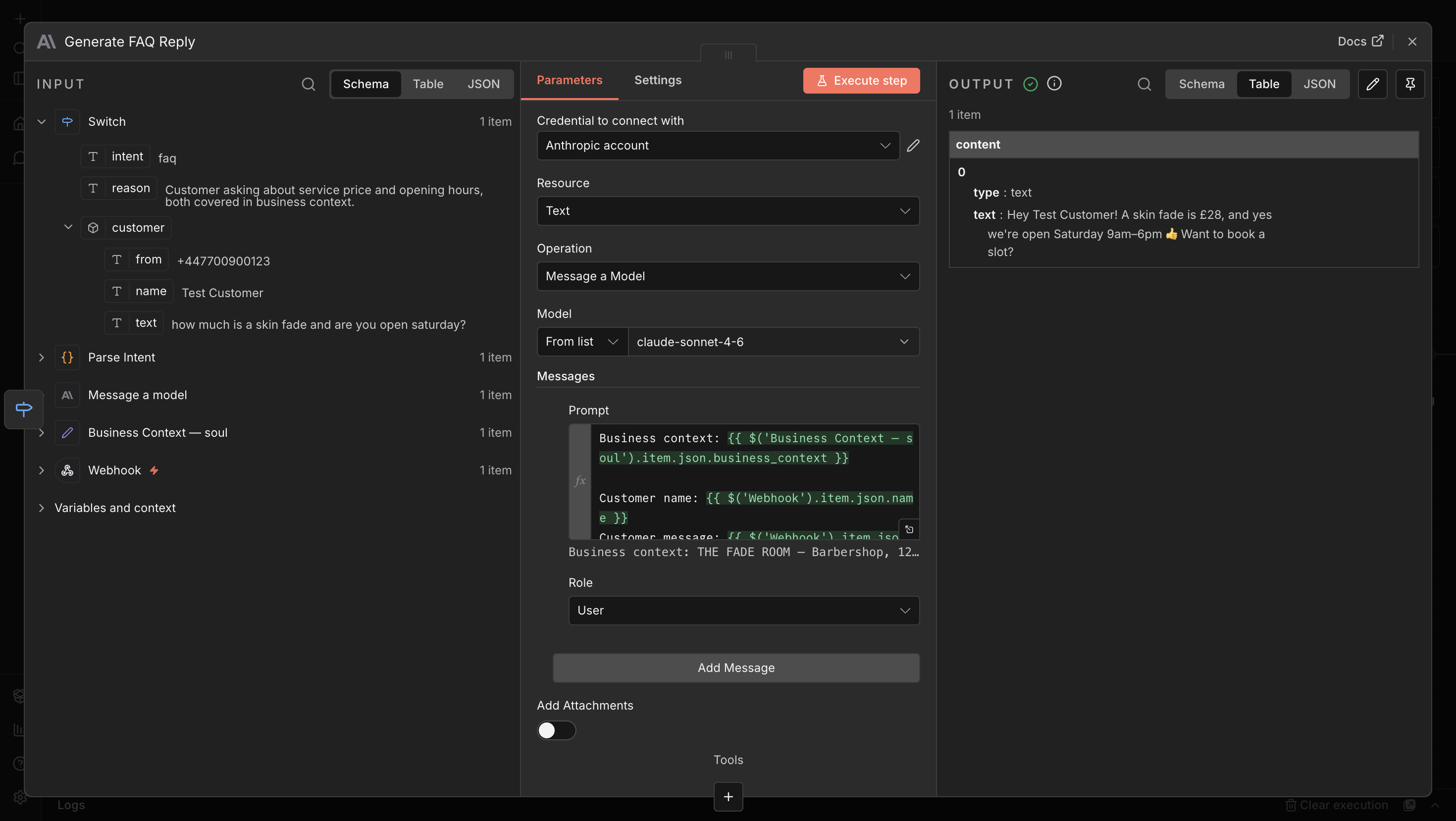Select the INPUT Table view
Viewport: 1456px width, 821px height.
coord(428,84)
